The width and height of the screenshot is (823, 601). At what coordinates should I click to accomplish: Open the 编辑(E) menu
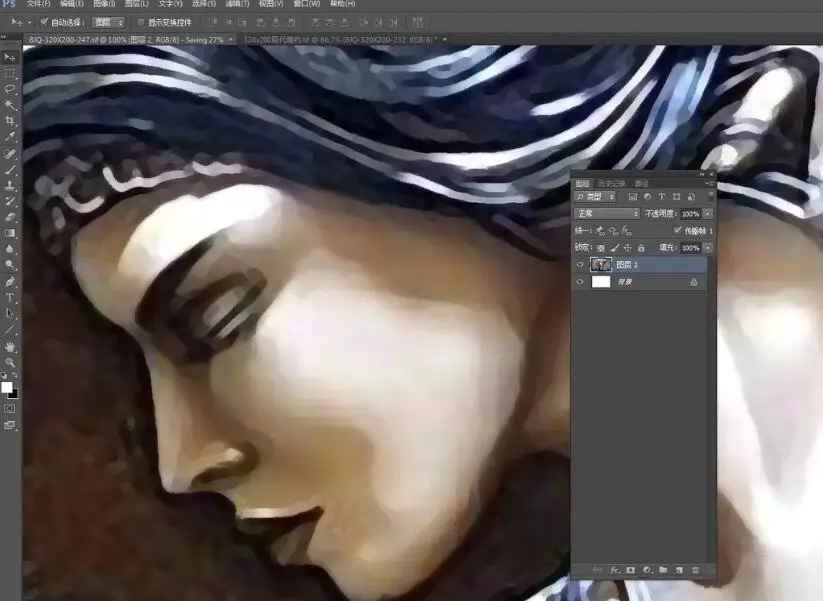pos(72,4)
